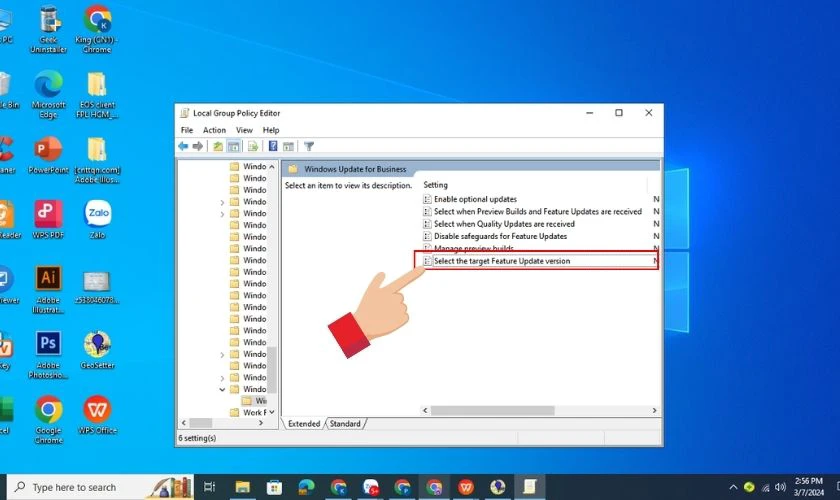Click the tree pane horizontal scroll-right arrow
Image resolution: width=840 pixels, height=500 pixels.
(x=261, y=423)
